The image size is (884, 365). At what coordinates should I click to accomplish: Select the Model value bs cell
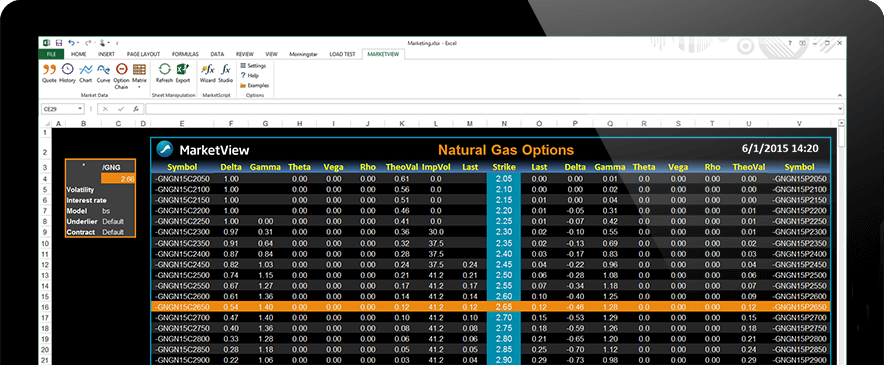[x=118, y=210]
